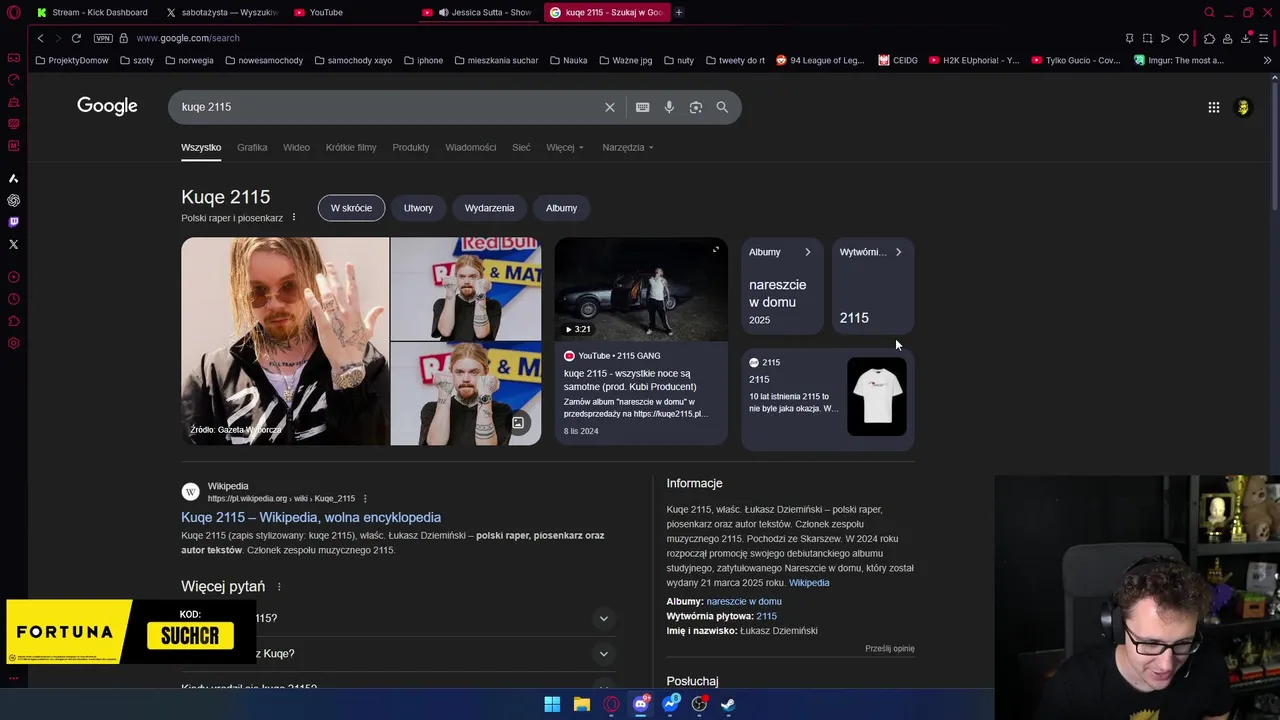This screenshot has height=720, width=1280.
Task: Open the Gazeta Wyborcza photo of Kuqe
Action: point(285,341)
